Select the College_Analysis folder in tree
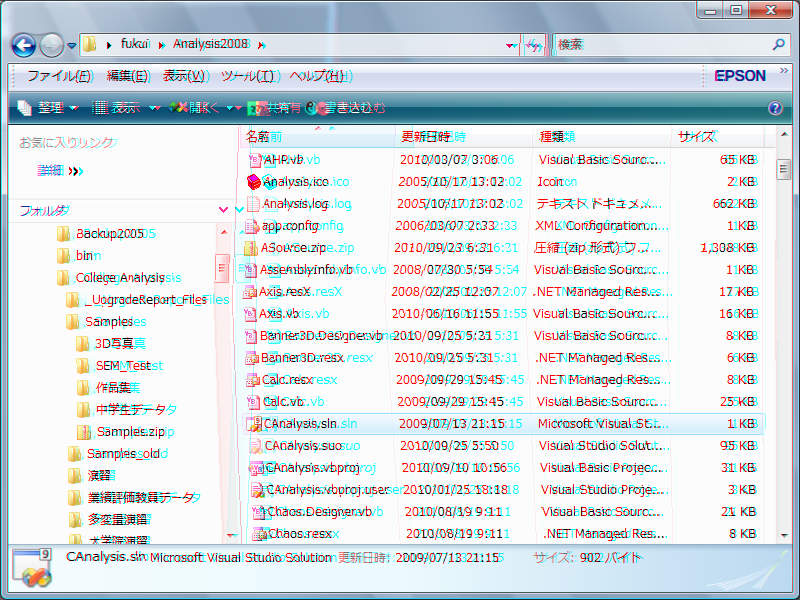This screenshot has width=800, height=600. (x=119, y=277)
